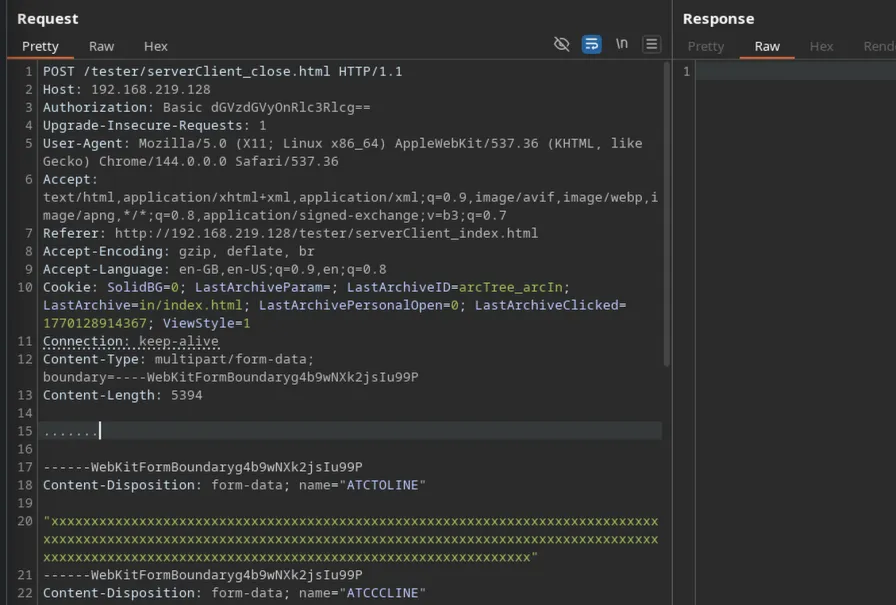This screenshot has height=605, width=896.
Task: Select the Response Pretty tab
Action: (706, 46)
